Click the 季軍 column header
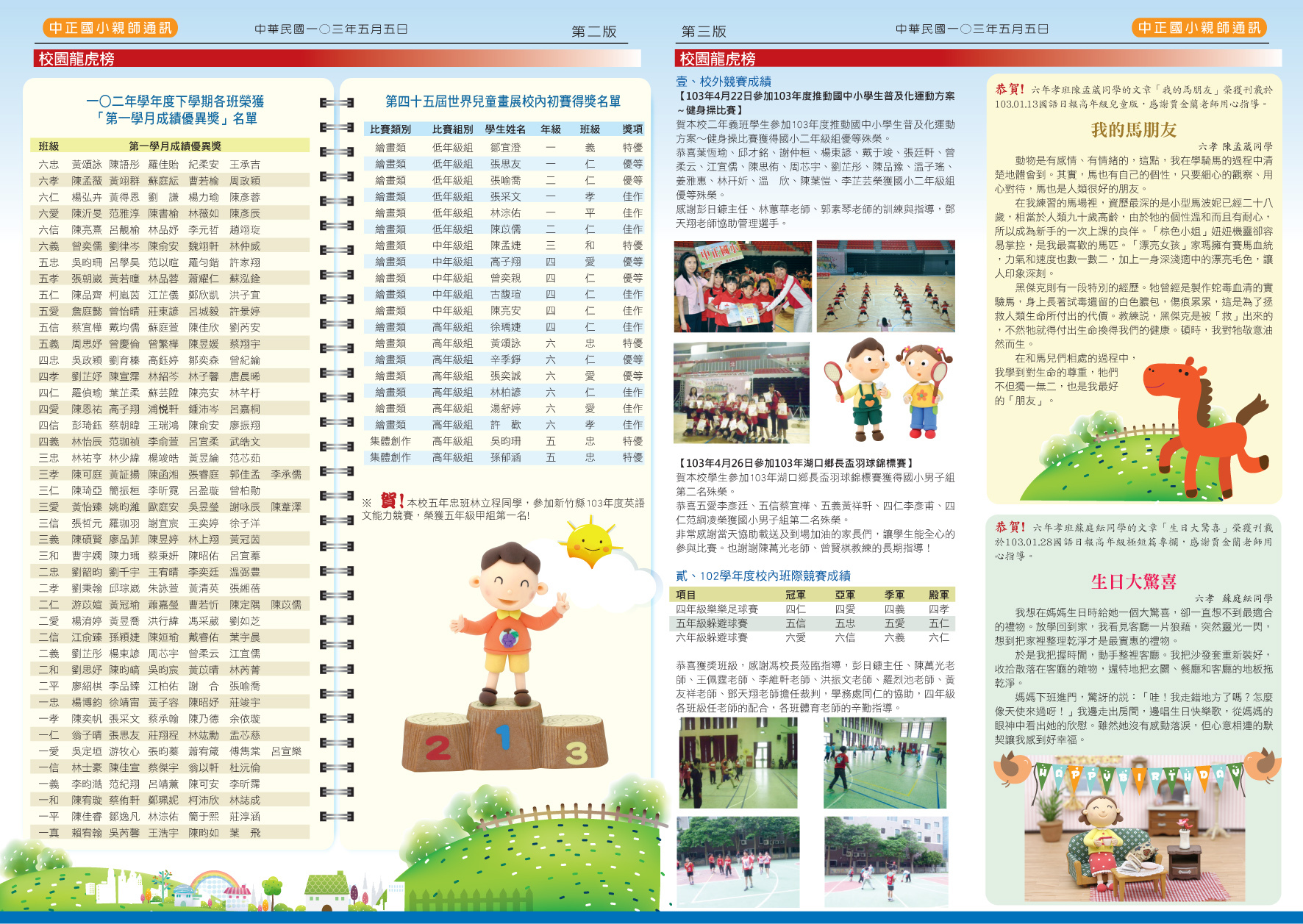 pos(894,595)
